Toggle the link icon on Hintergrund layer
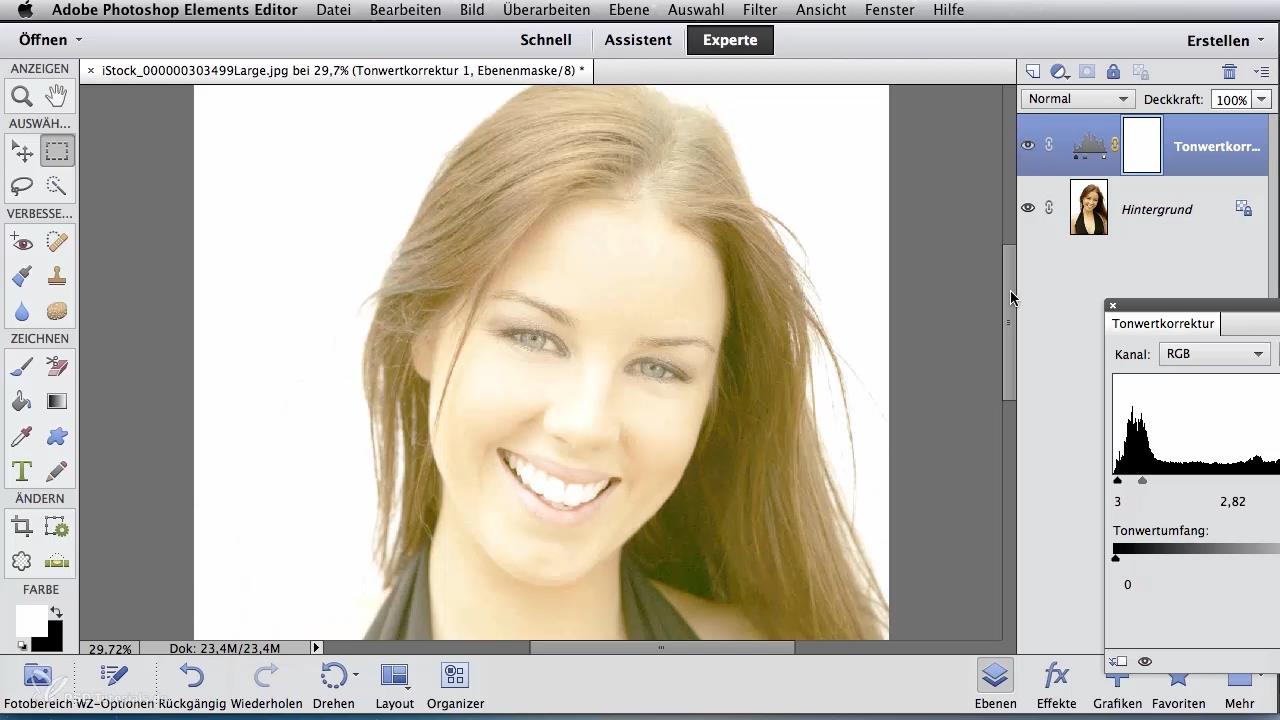The width and height of the screenshot is (1280, 720). 1049,208
